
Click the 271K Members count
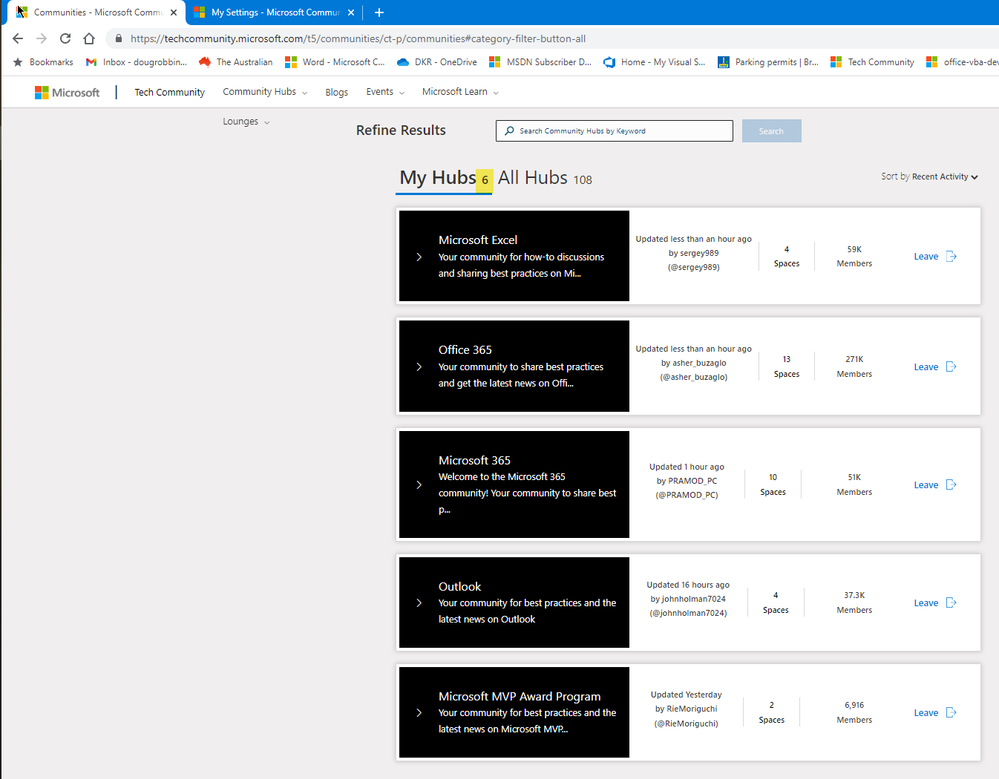854,366
